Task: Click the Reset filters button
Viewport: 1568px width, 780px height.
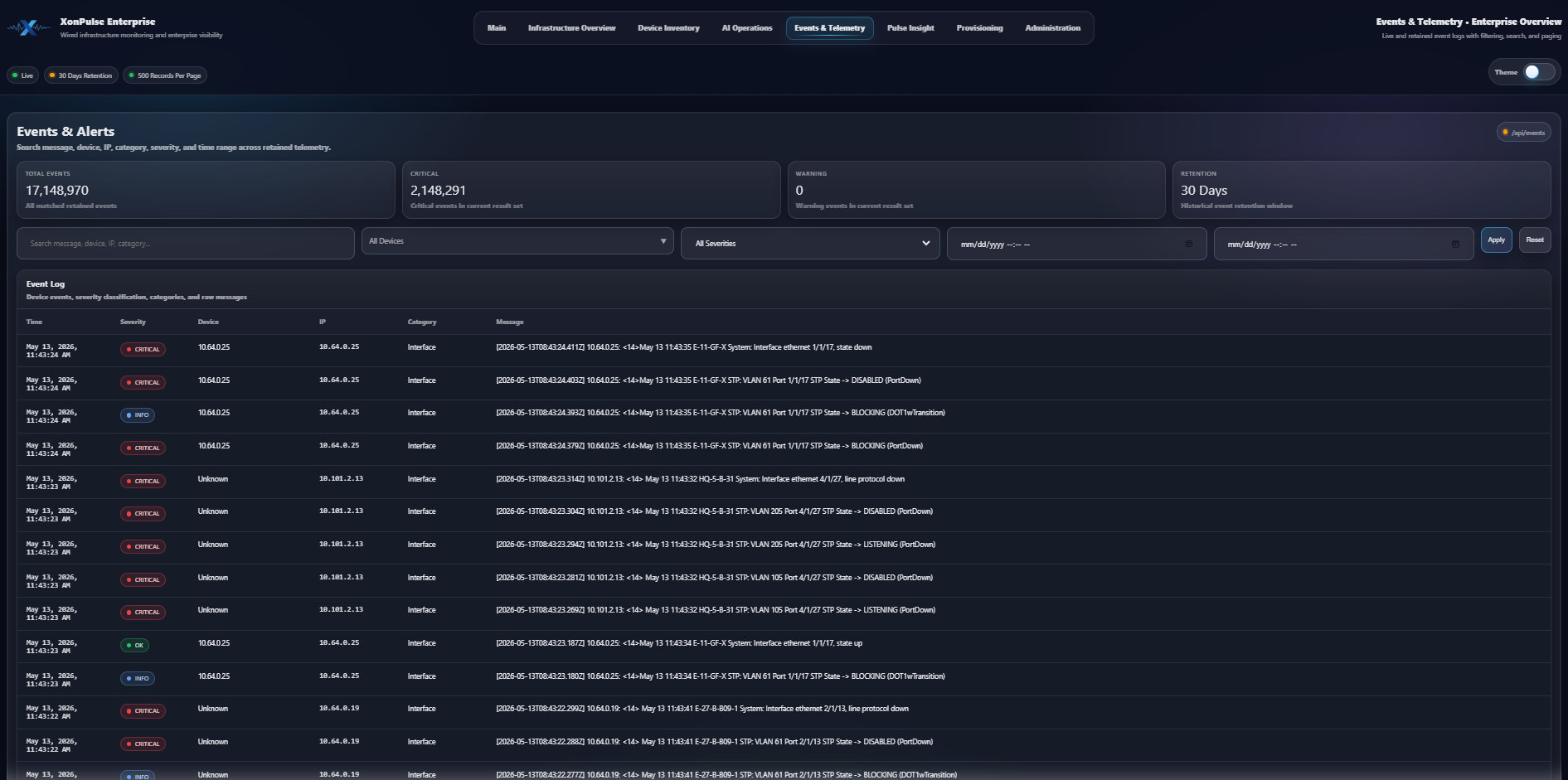Action: (x=1535, y=240)
